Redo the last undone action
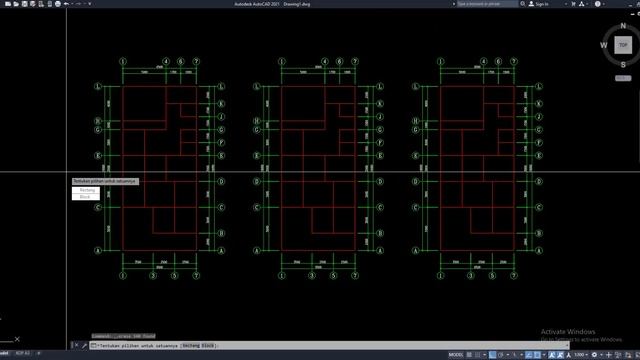Image resolution: width=640 pixels, height=360 pixels. 78,4
